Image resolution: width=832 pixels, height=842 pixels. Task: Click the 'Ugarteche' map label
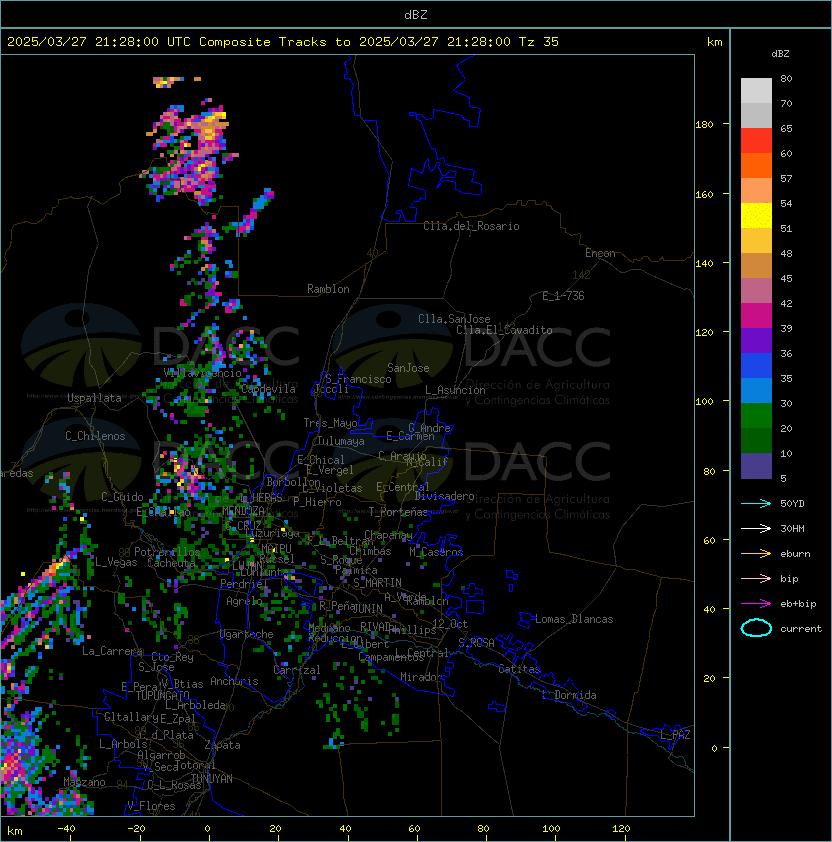point(247,634)
